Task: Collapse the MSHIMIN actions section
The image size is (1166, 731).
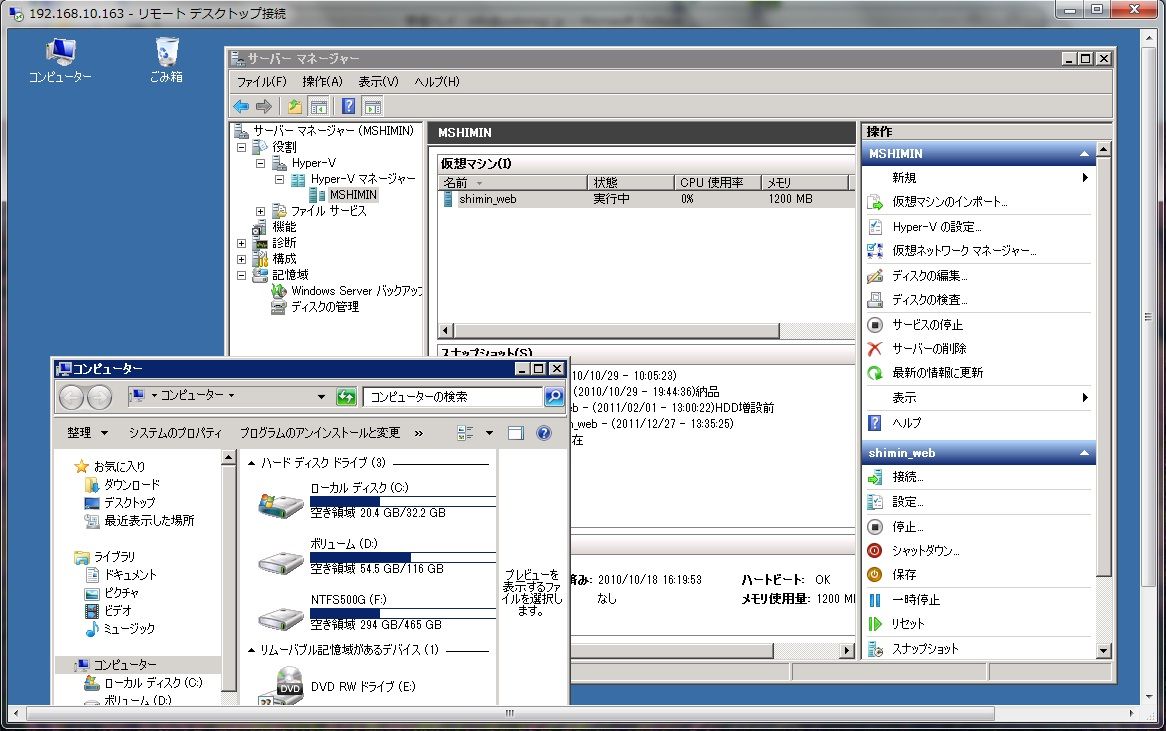Action: click(x=1084, y=154)
